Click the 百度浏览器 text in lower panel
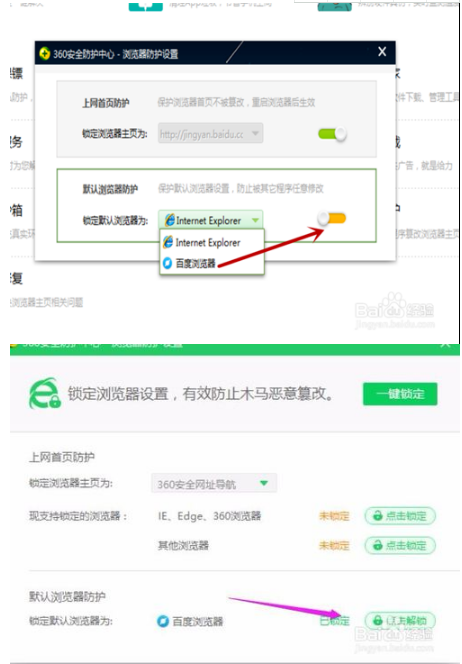Screen dimensions: 462x664 pyautogui.click(x=197, y=621)
